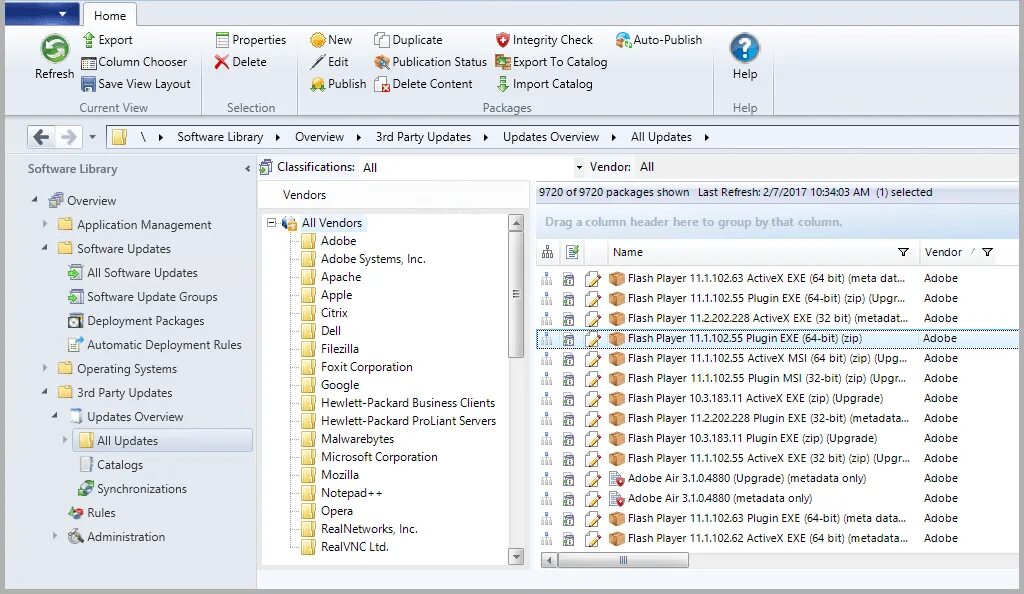The width and height of the screenshot is (1024, 594).
Task: Open Properties from the ribbon
Action: pos(251,40)
